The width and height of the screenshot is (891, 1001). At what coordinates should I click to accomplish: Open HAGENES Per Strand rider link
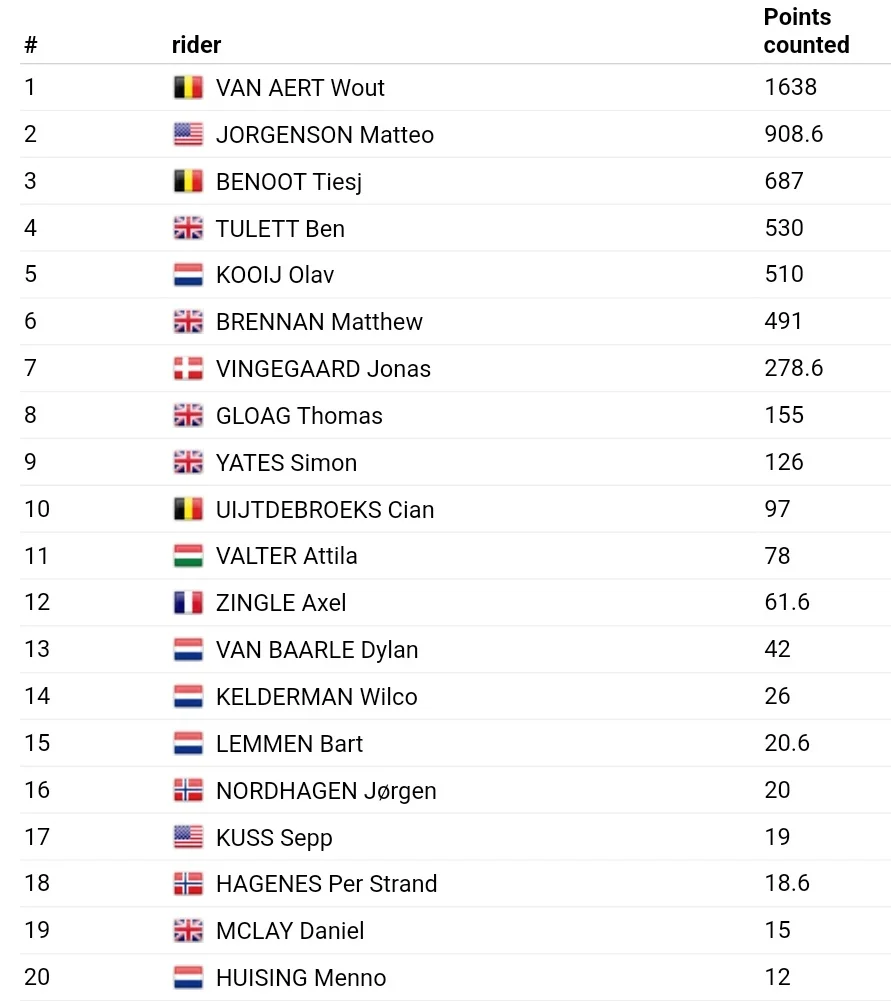point(326,884)
